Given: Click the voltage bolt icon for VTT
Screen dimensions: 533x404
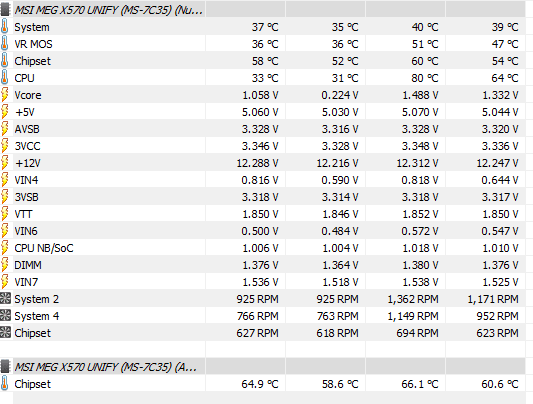Looking at the screenshot, I should [x=4, y=214].
